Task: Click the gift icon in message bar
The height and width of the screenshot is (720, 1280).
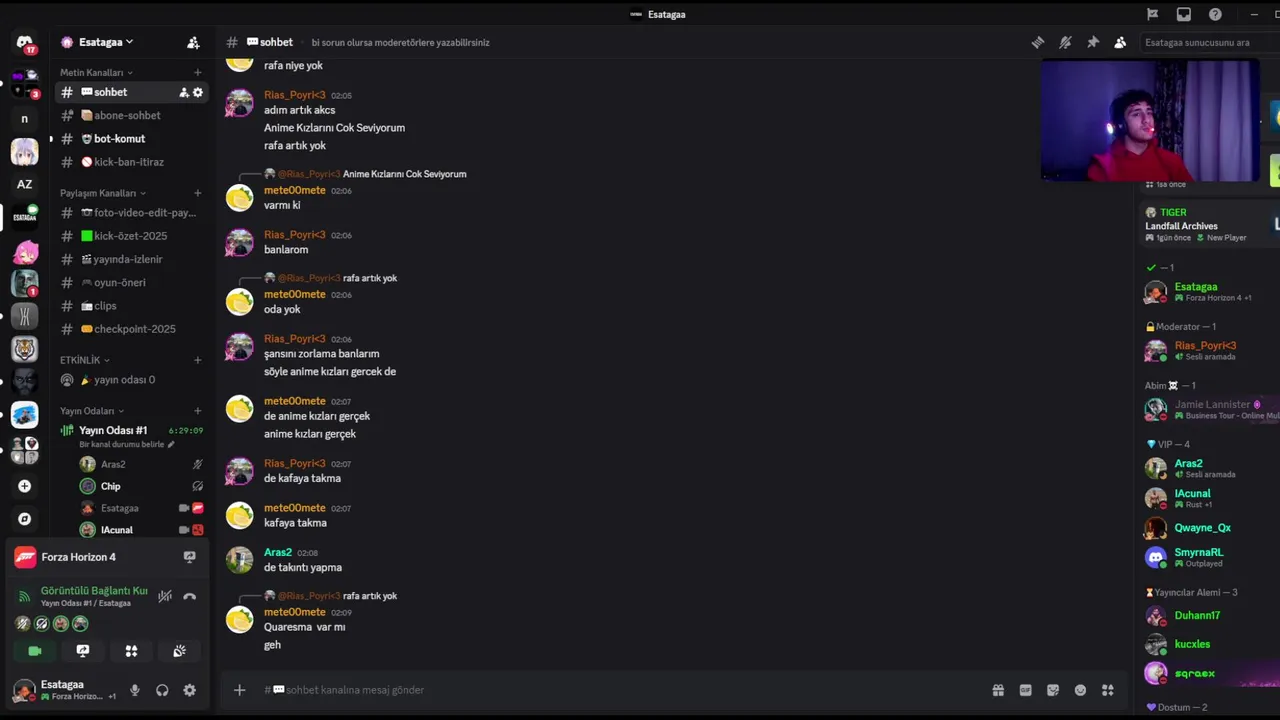Action: click(x=998, y=690)
